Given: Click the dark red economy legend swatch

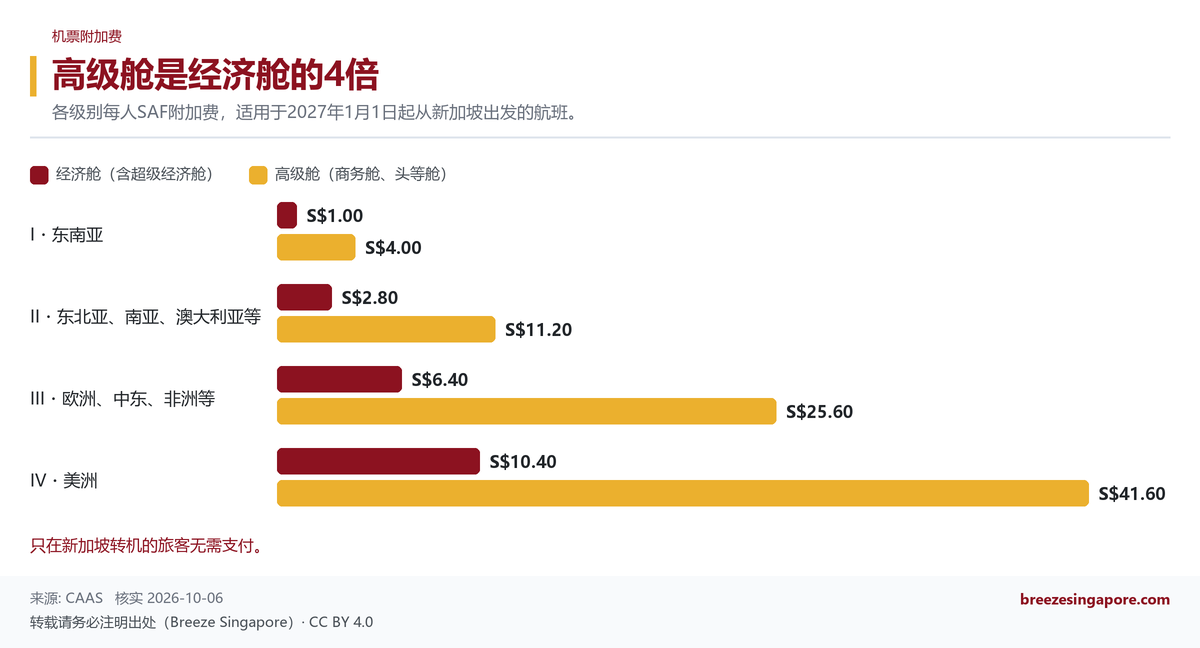Looking at the screenshot, I should (x=39, y=174).
